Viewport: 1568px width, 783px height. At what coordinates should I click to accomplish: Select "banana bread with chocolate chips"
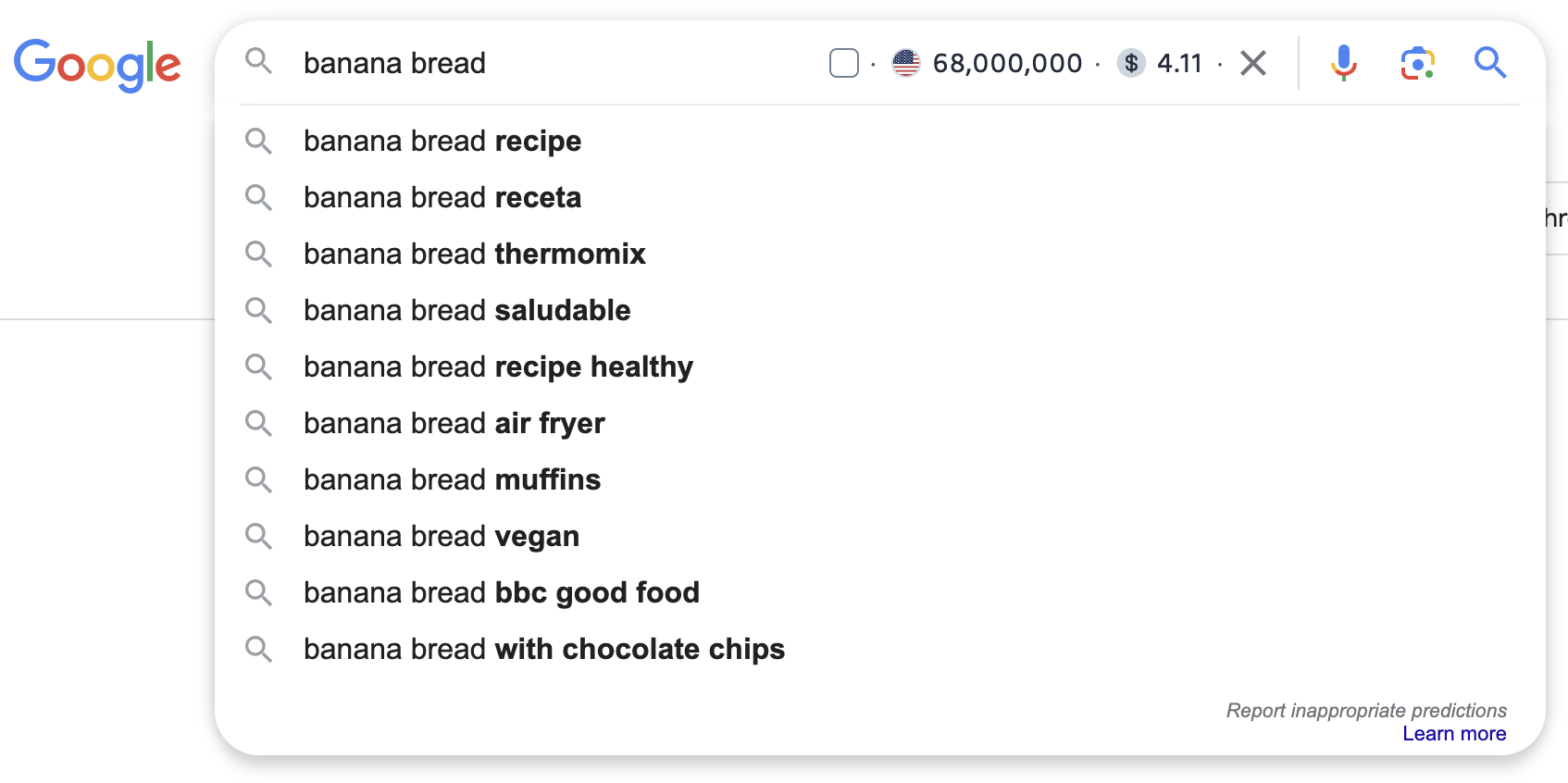click(x=543, y=650)
